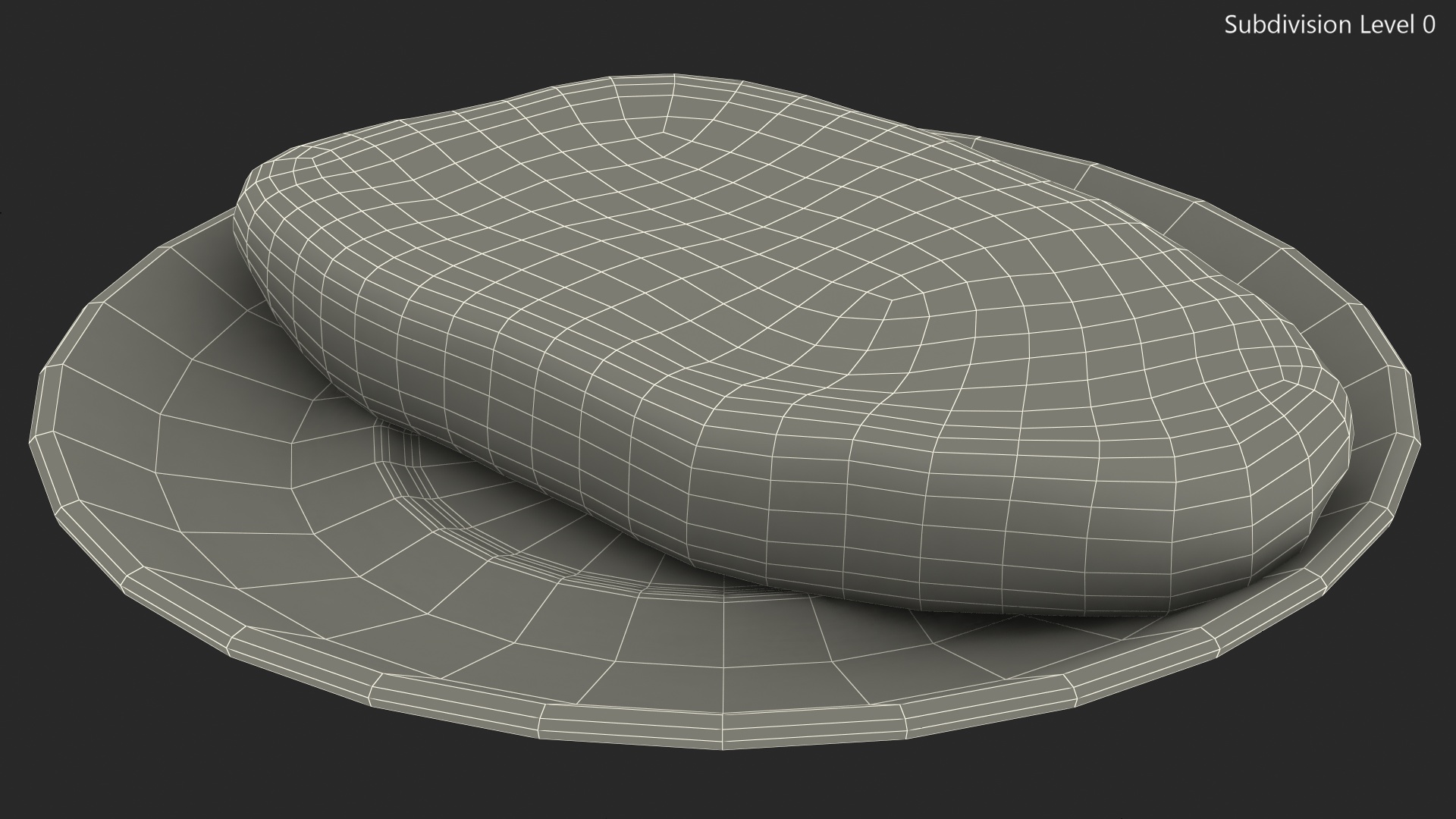Image resolution: width=1456 pixels, height=819 pixels.
Task: Click the digit 0 in subdivision label
Action: point(1428,25)
